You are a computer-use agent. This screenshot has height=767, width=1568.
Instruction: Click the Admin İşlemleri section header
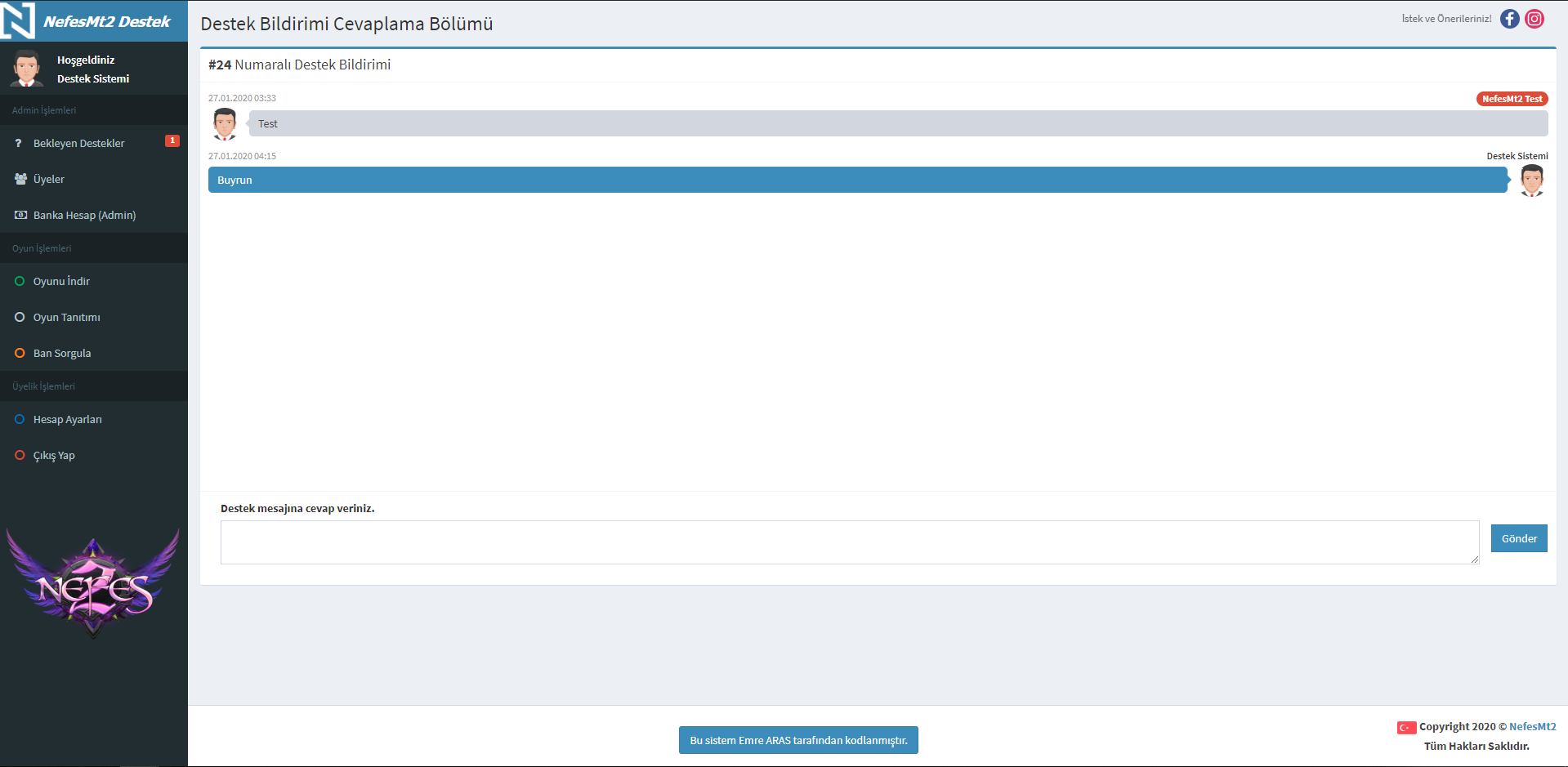[x=44, y=110]
